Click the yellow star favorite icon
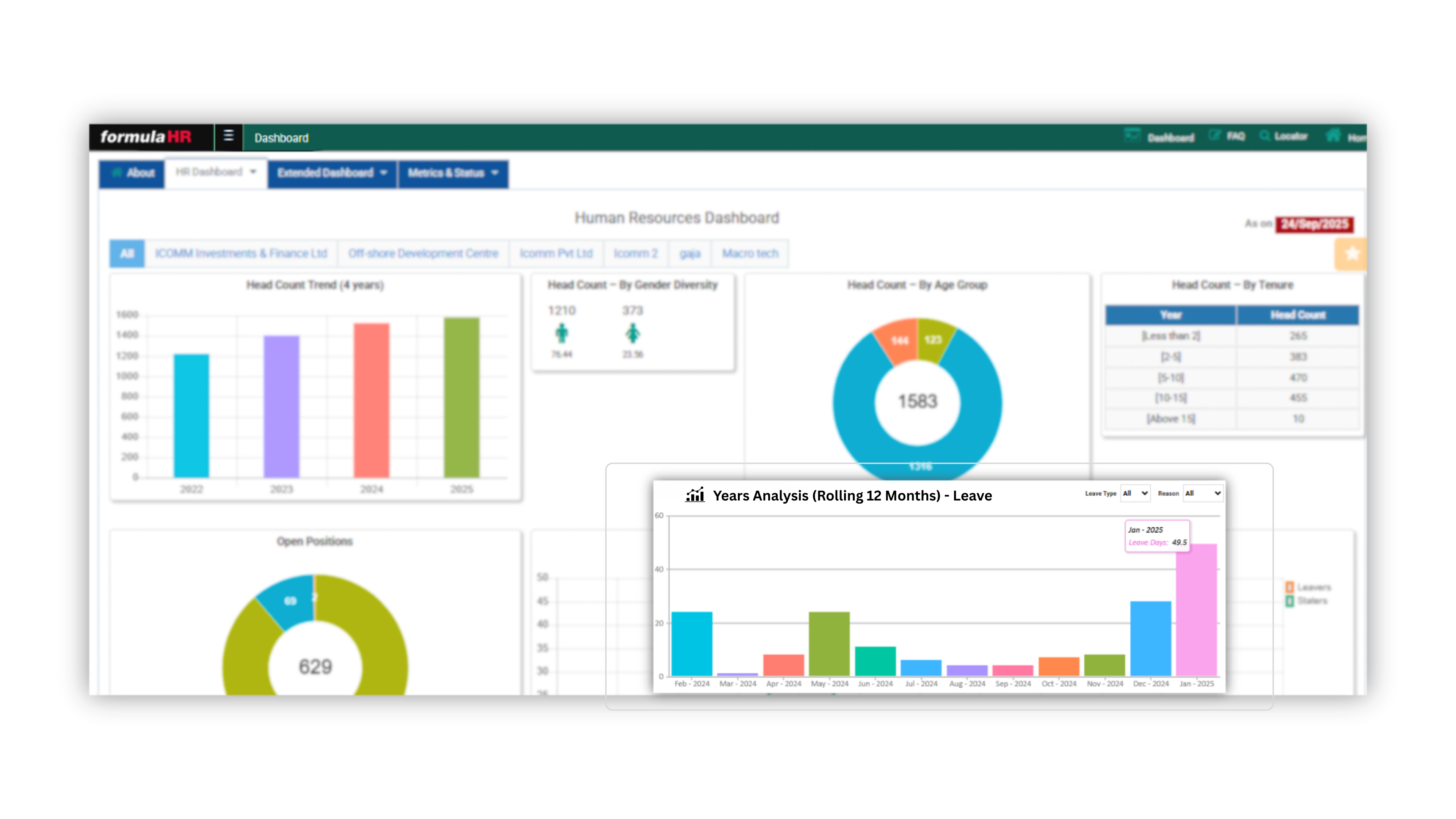Image resolution: width=1456 pixels, height=819 pixels. tap(1351, 254)
